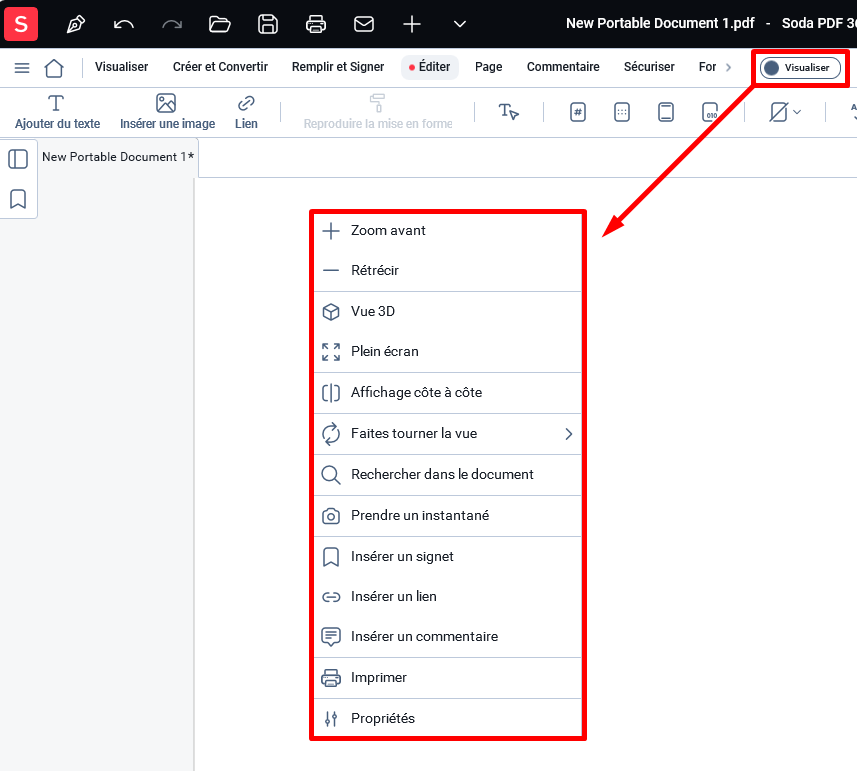The height and width of the screenshot is (771, 857).
Task: Click the header and footer page icon
Action: (666, 112)
